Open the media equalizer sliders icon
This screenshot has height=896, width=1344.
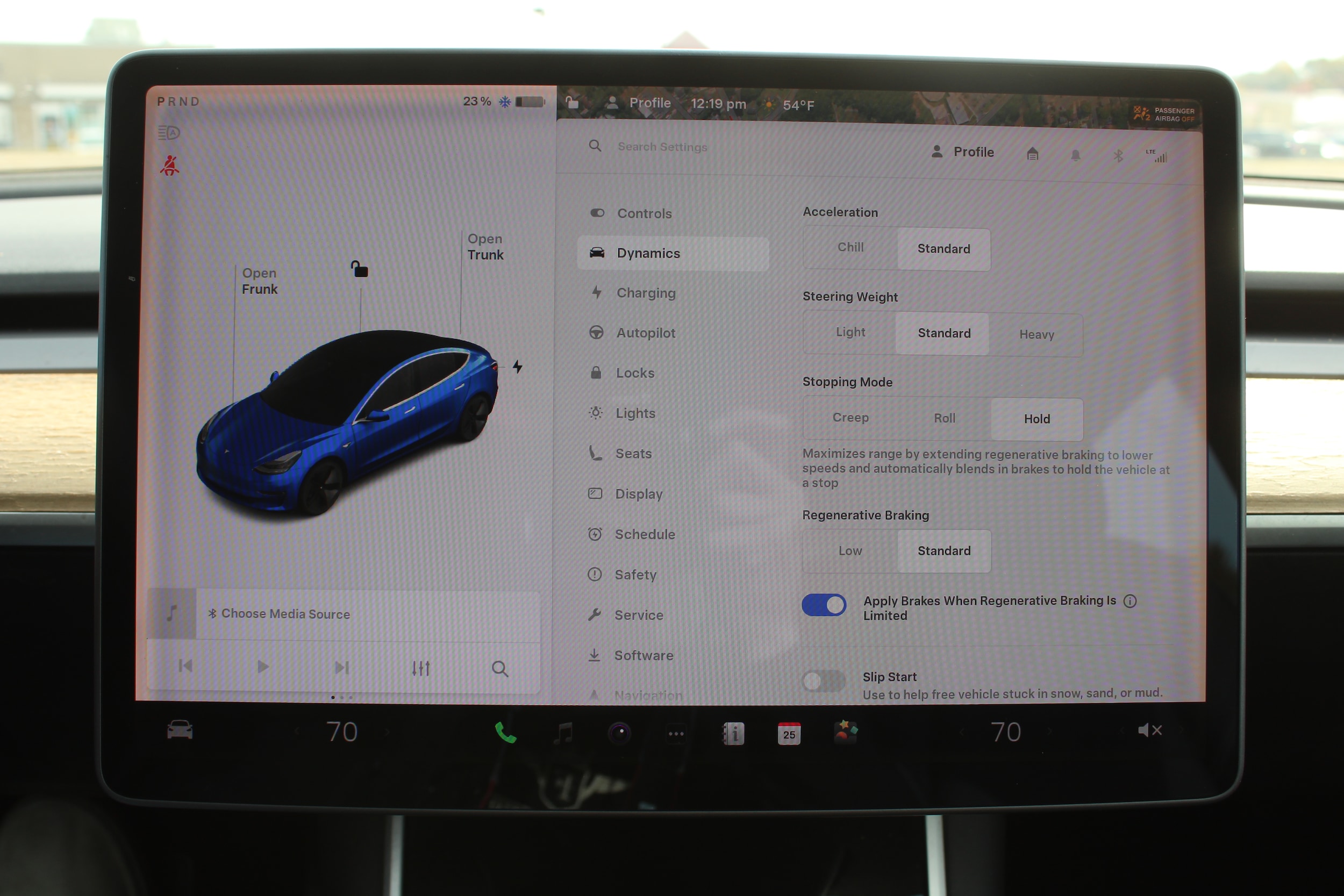click(420, 668)
